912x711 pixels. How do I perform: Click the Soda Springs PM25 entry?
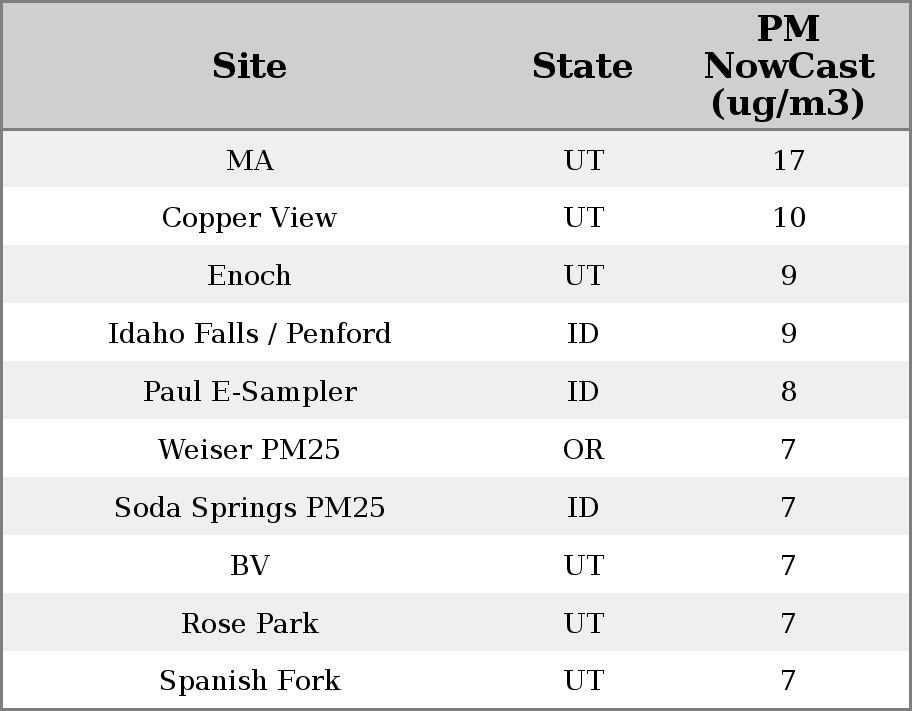[x=249, y=508]
